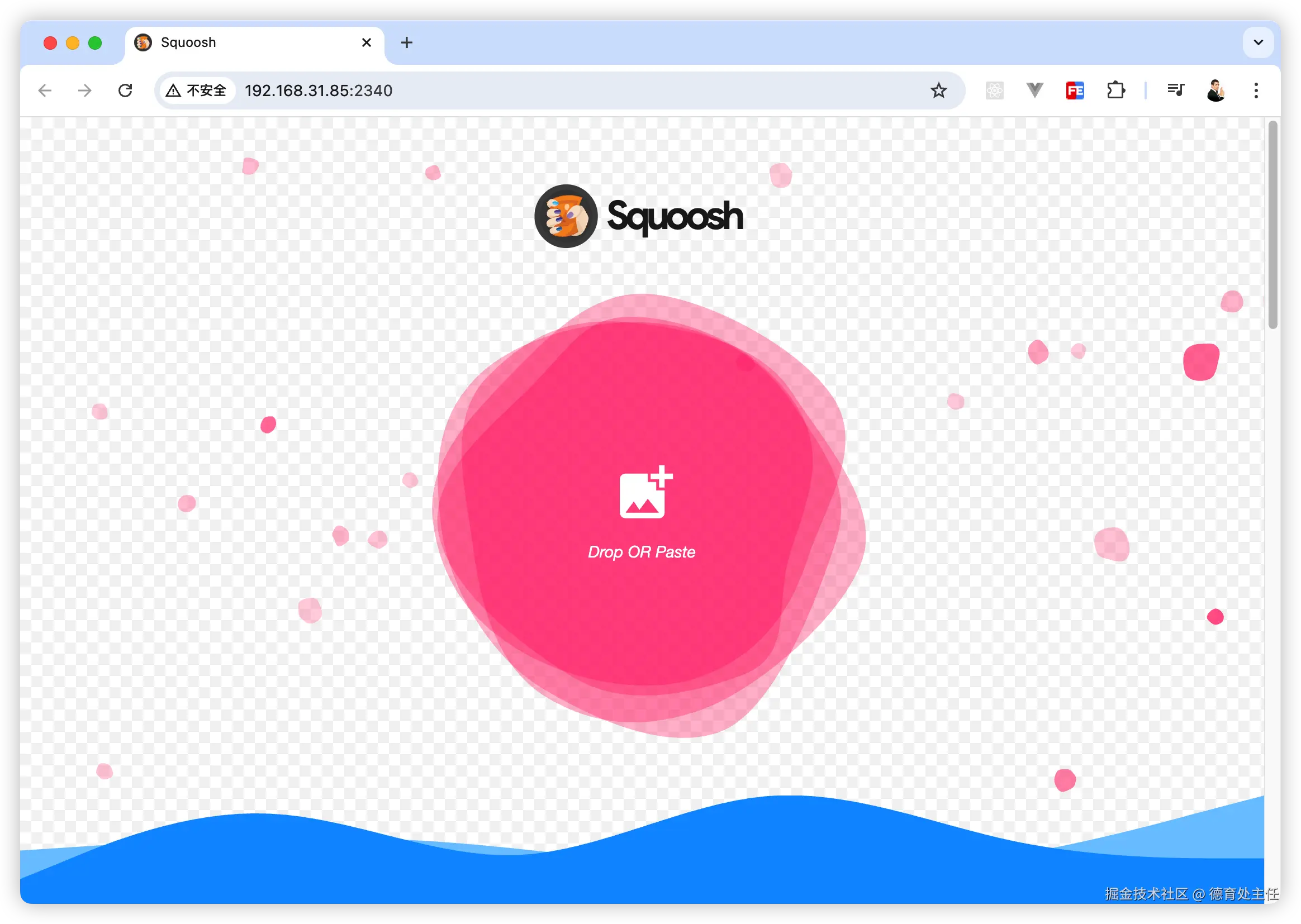This screenshot has width=1301, height=924.
Task: Click the Drop OR Paste text
Action: (642, 552)
